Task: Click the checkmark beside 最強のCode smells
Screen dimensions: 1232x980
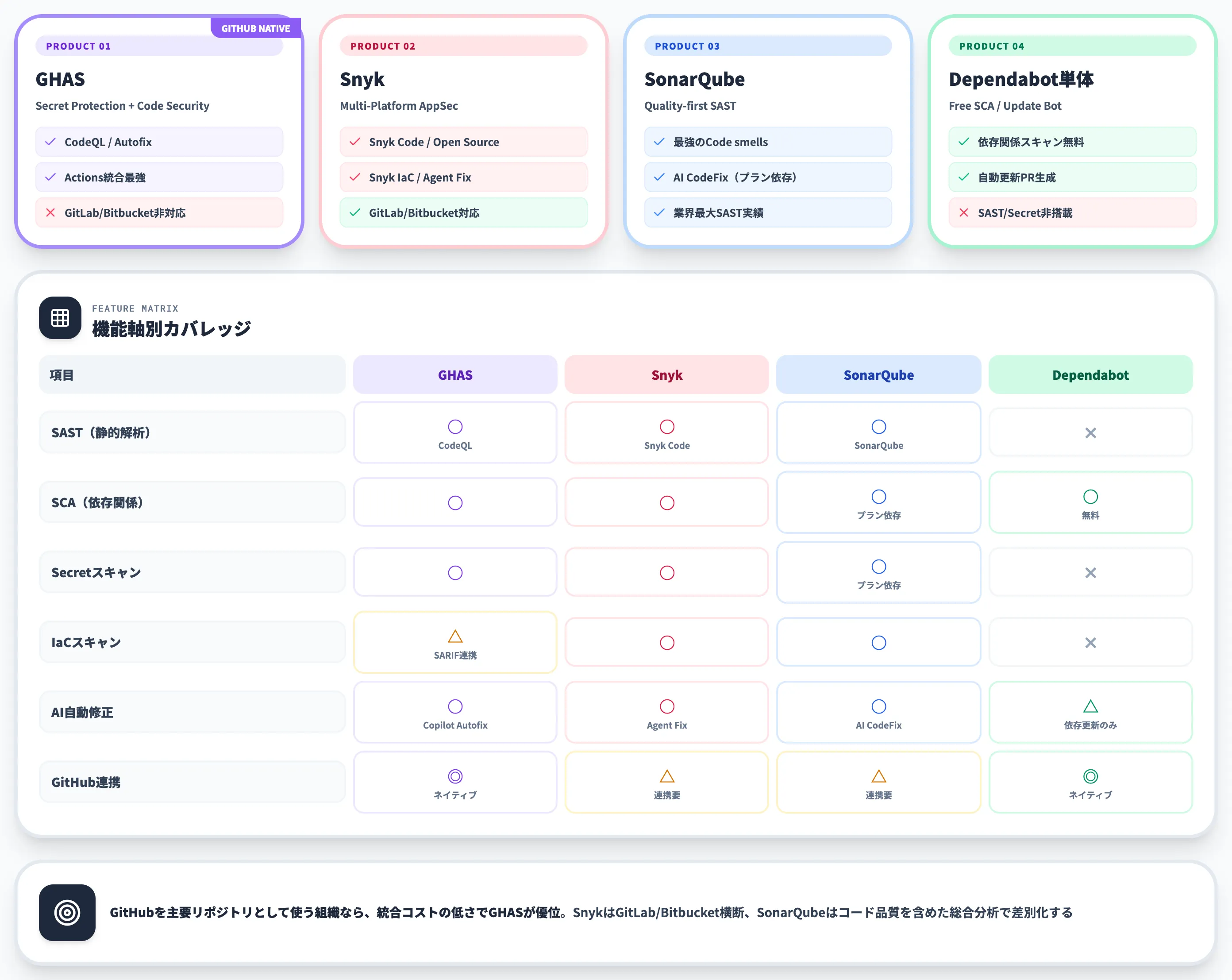Action: point(659,142)
